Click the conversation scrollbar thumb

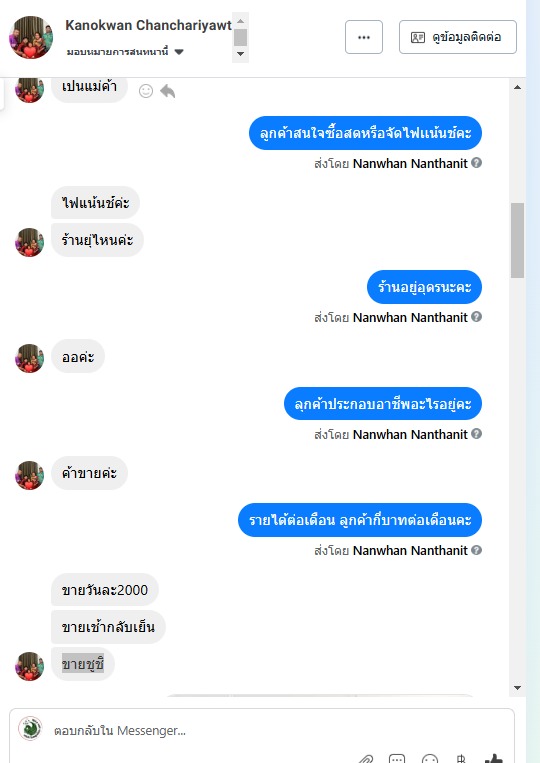517,240
